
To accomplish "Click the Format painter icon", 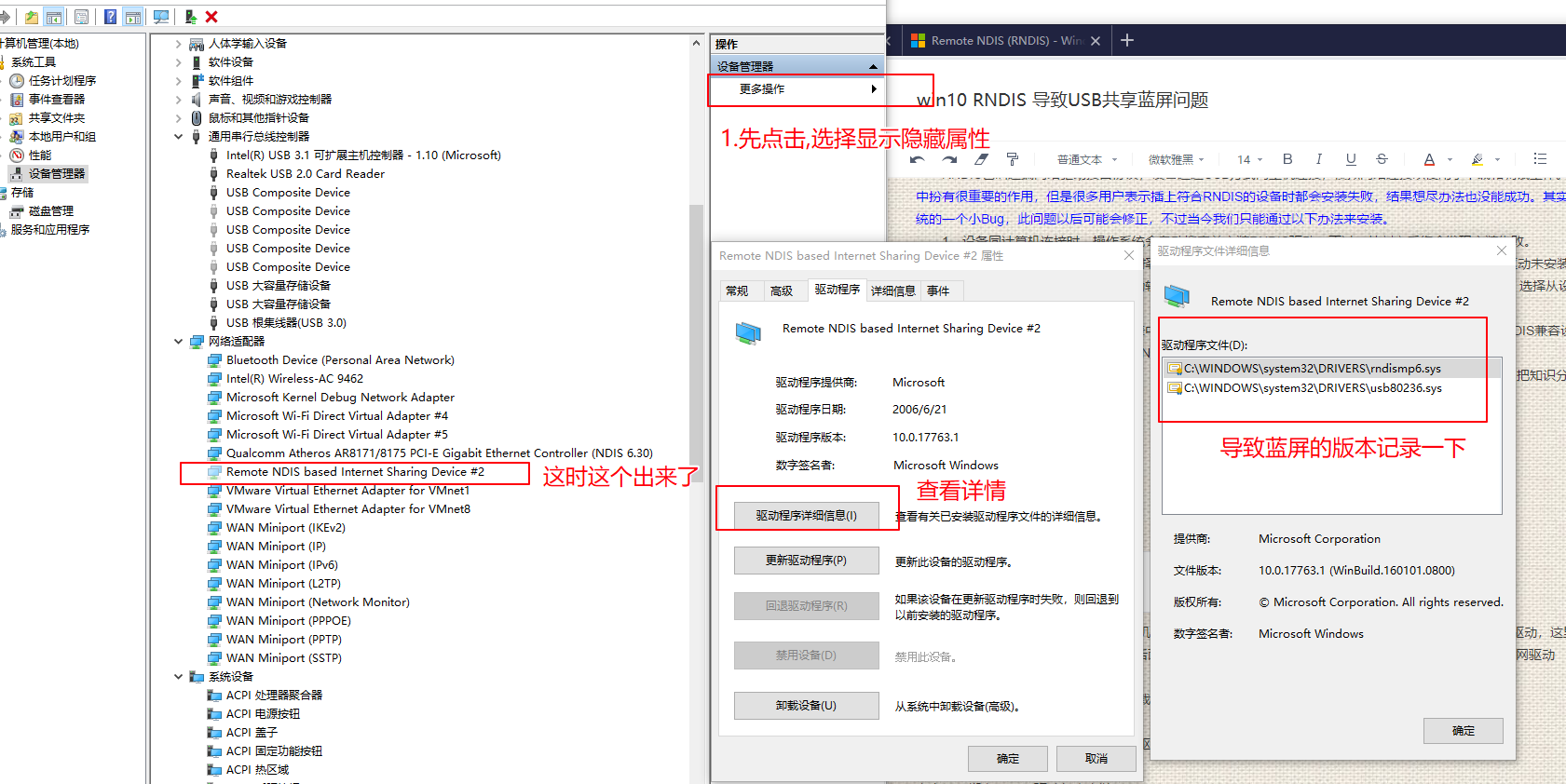I will [1013, 159].
